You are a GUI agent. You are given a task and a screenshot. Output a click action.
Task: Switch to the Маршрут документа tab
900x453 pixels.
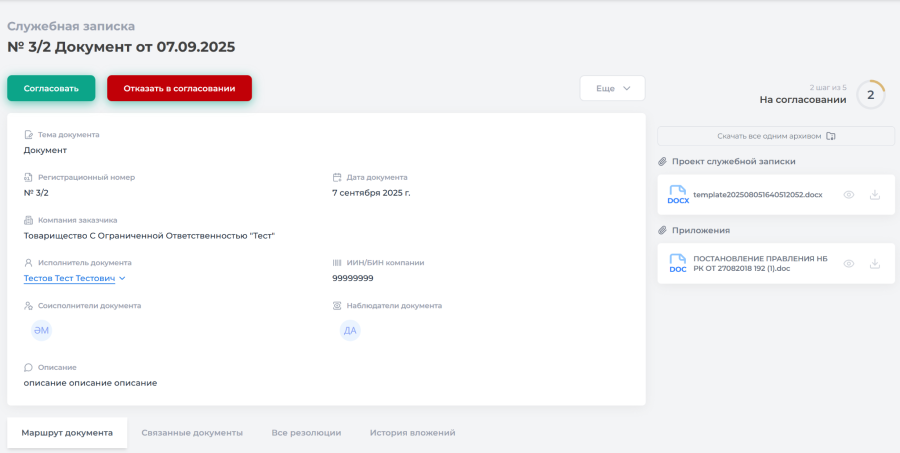pyautogui.click(x=67, y=433)
